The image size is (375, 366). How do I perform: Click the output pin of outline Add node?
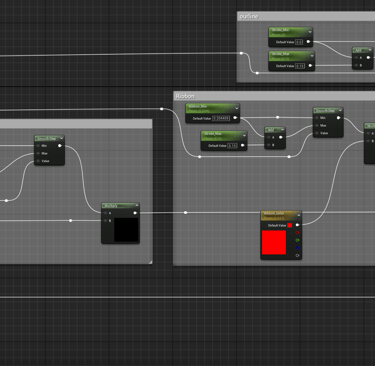tap(368, 58)
